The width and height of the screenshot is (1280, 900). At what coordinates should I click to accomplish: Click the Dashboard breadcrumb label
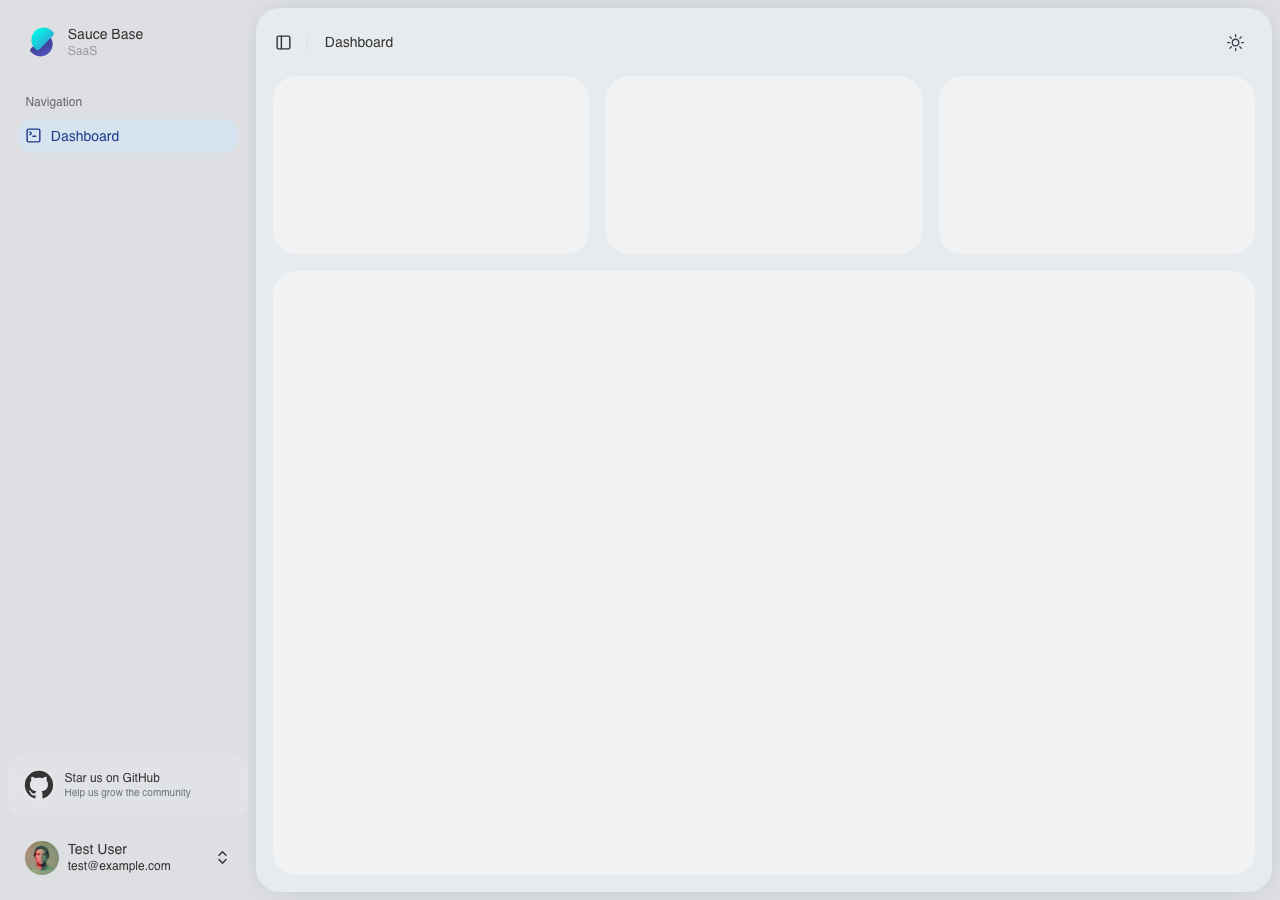(358, 42)
